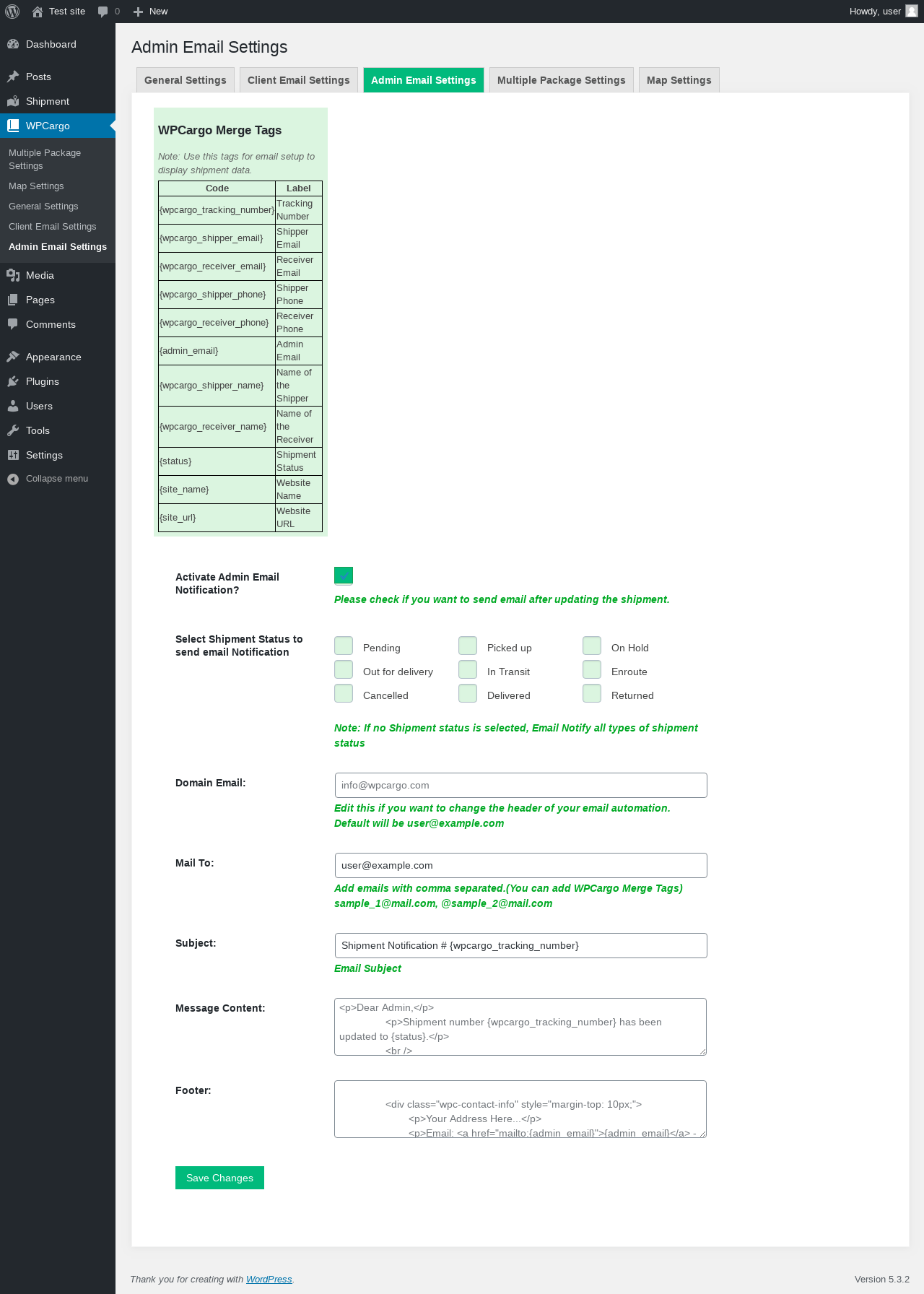The width and height of the screenshot is (924, 1294).
Task: Check the Delivered status checkbox
Action: pyautogui.click(x=468, y=693)
